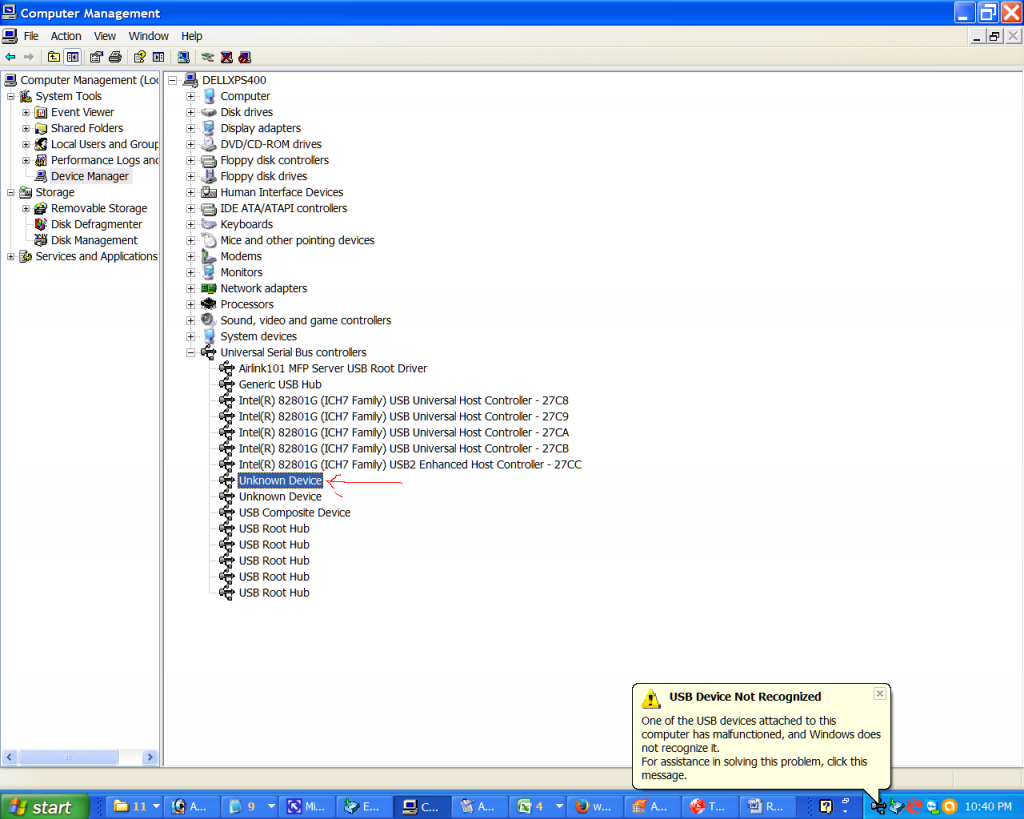Open the Start menu

click(x=44, y=807)
